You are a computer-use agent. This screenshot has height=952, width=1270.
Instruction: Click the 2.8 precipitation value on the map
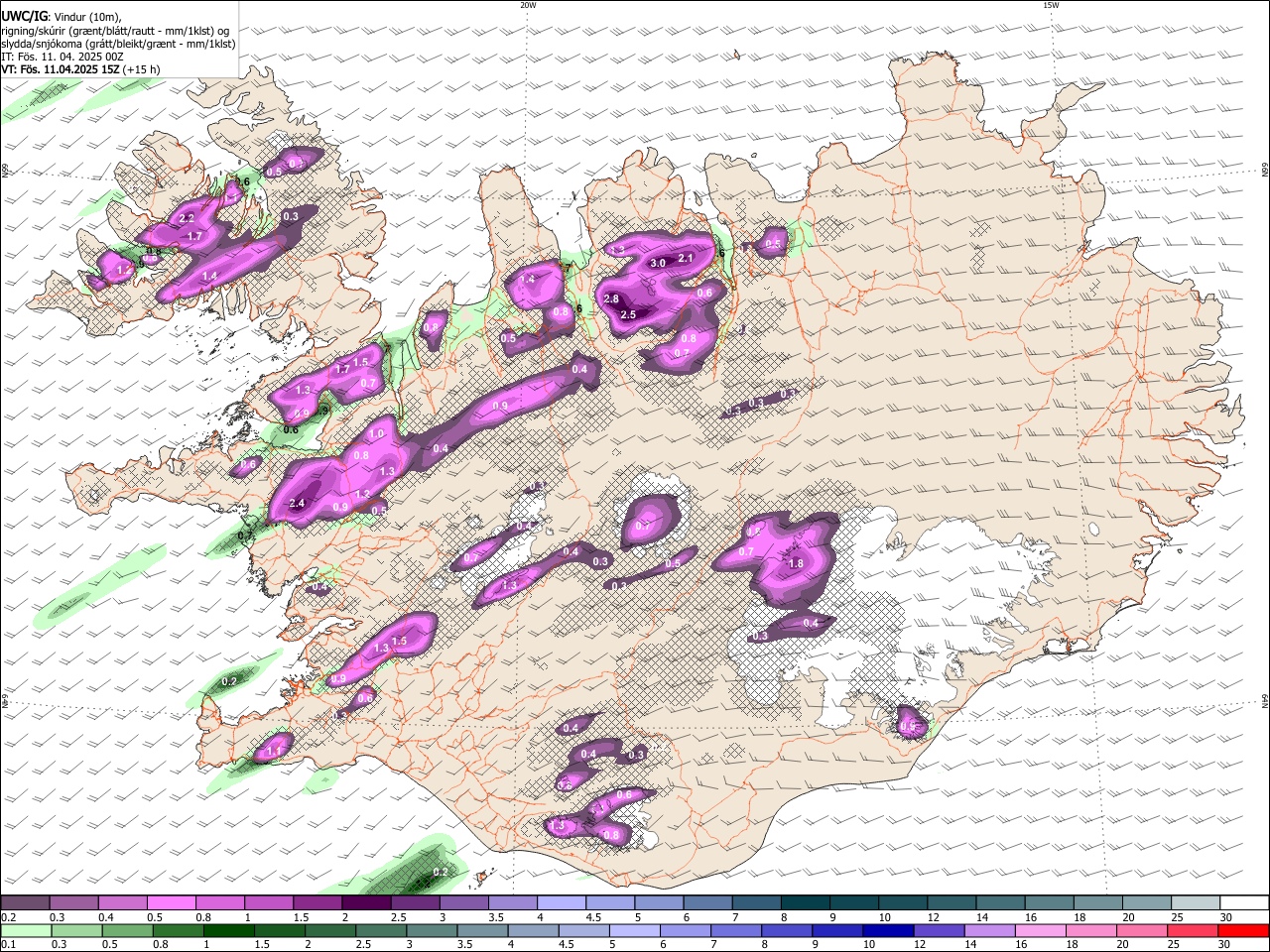coord(611,299)
